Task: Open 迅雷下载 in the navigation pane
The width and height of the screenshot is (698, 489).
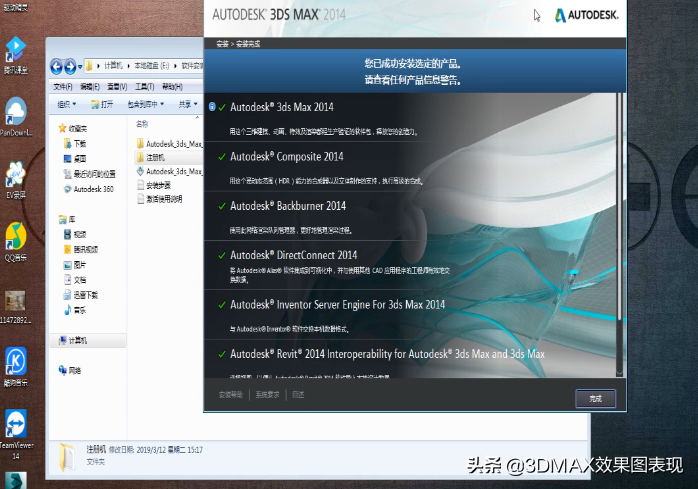Action: pyautogui.click(x=81, y=295)
